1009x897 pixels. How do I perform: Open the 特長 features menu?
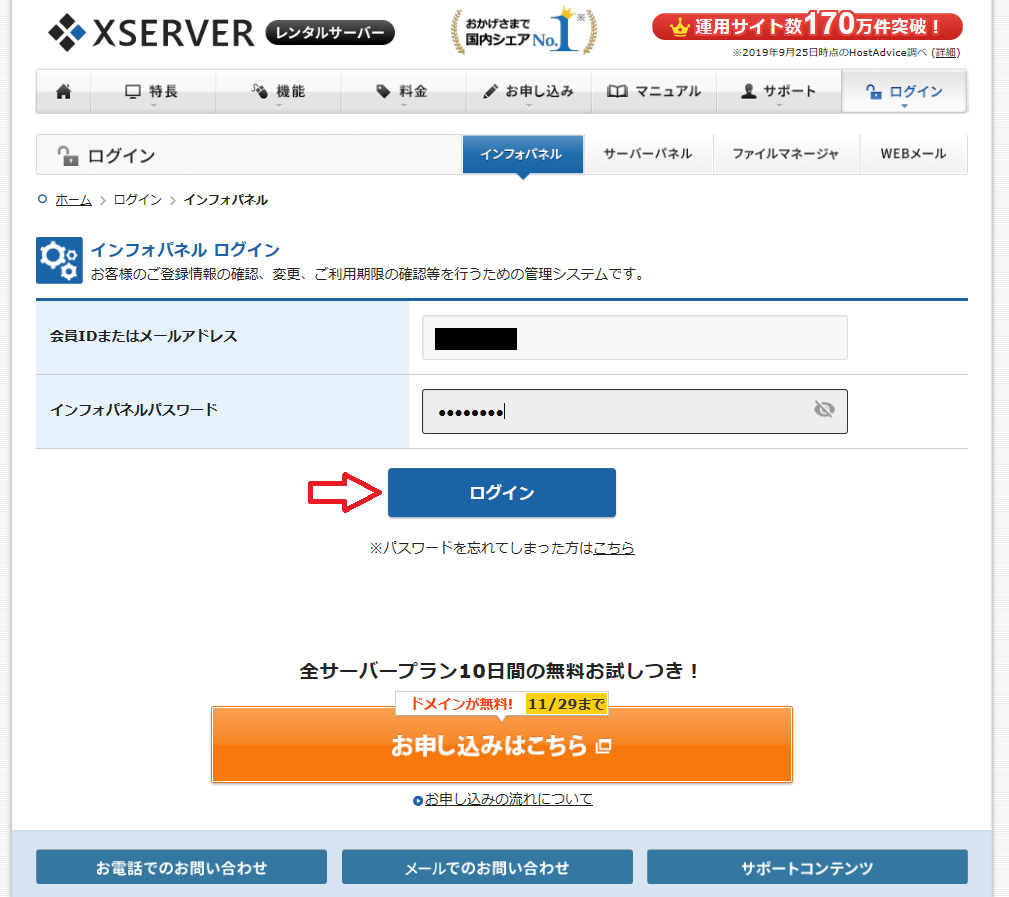point(153,91)
